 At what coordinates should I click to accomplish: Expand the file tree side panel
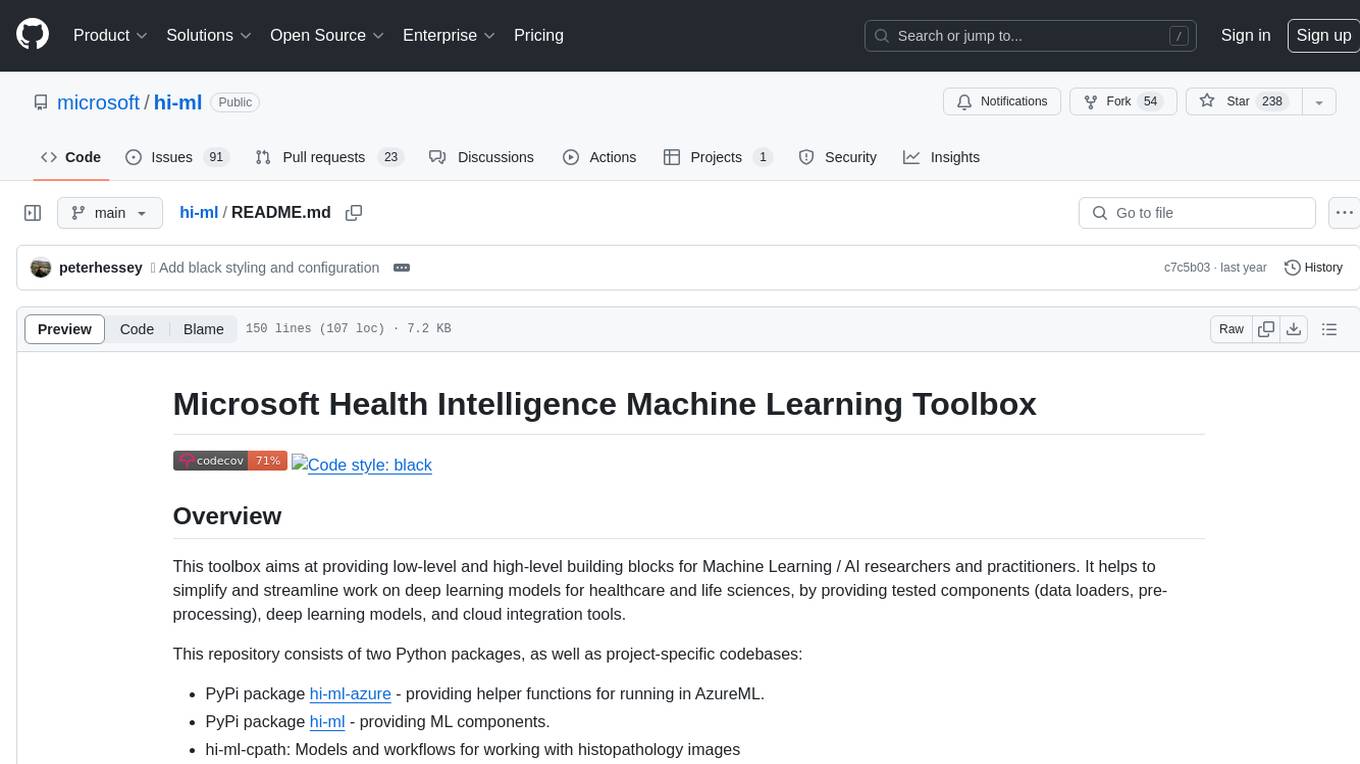33,213
